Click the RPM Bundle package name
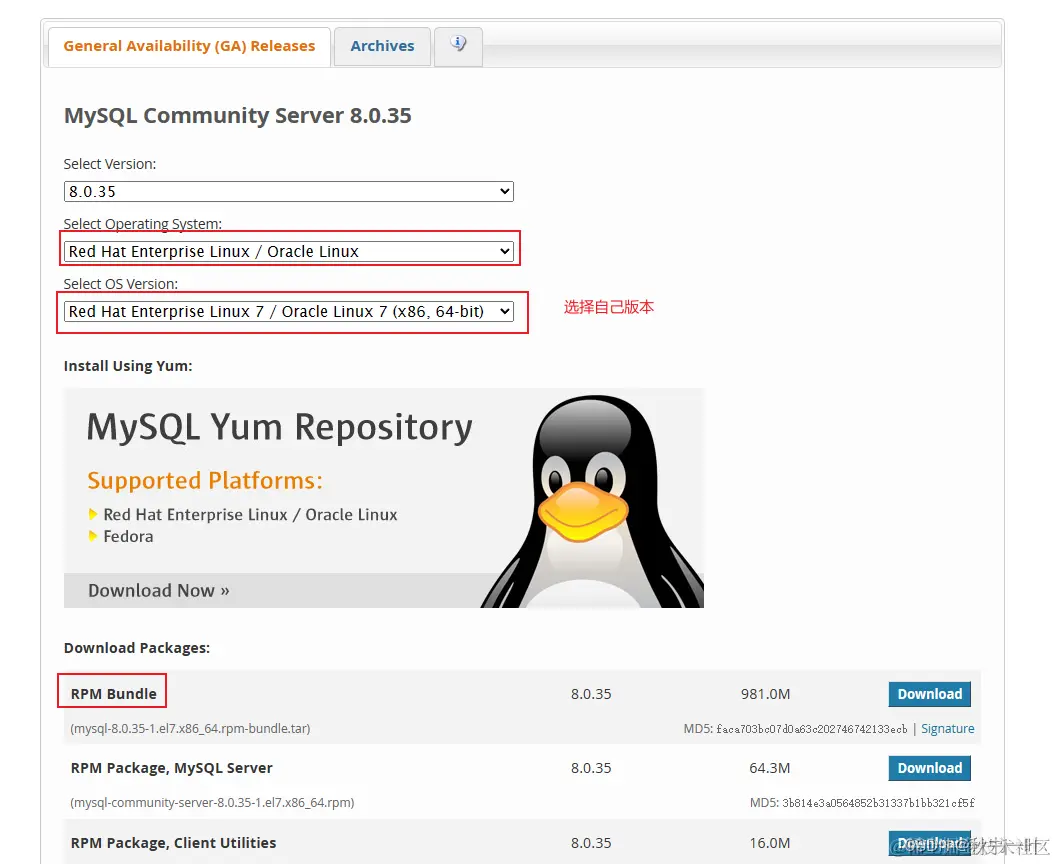The image size is (1057, 864). click(x=113, y=693)
